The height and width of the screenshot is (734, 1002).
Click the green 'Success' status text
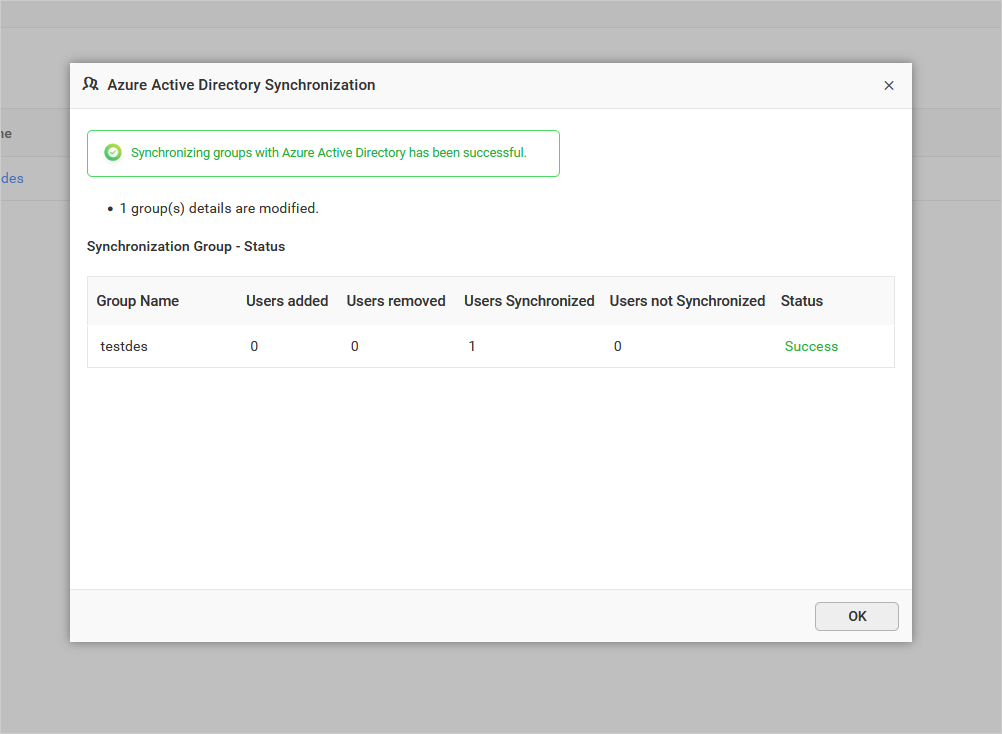[811, 346]
